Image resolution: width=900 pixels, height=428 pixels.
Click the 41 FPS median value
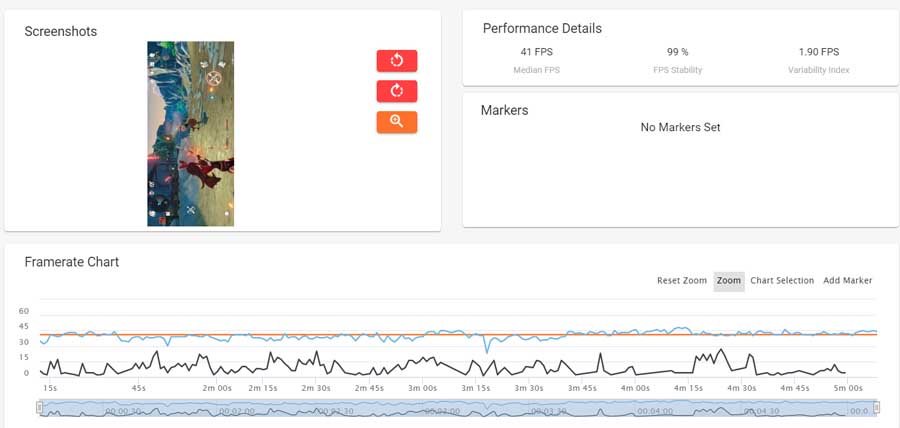537,52
